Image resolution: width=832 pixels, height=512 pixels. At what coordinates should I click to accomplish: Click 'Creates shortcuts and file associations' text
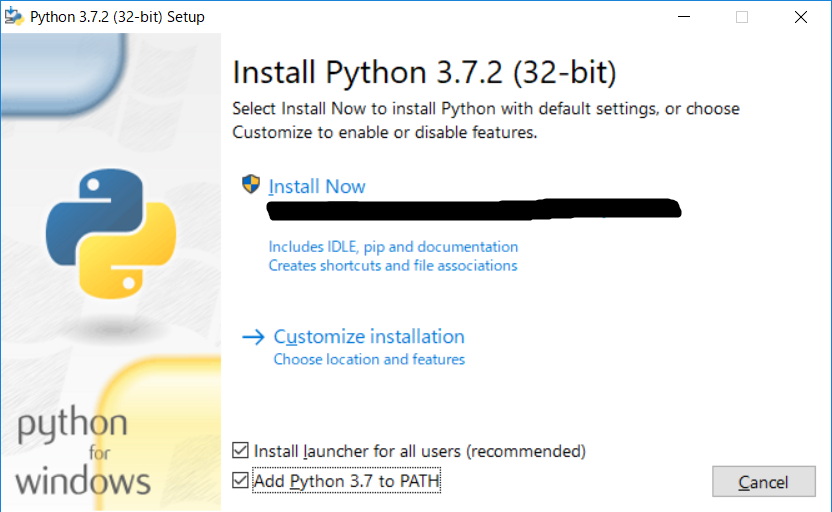(x=393, y=265)
